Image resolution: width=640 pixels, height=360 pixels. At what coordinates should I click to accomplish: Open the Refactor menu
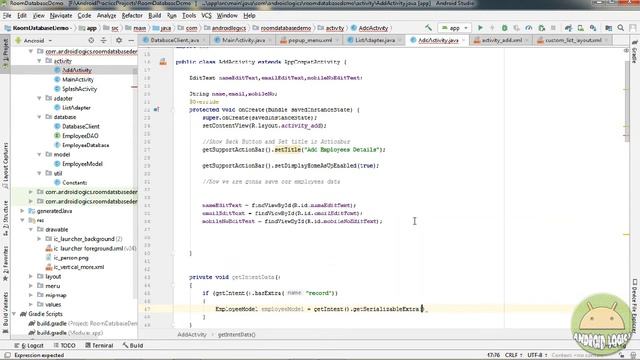coord(132,16)
